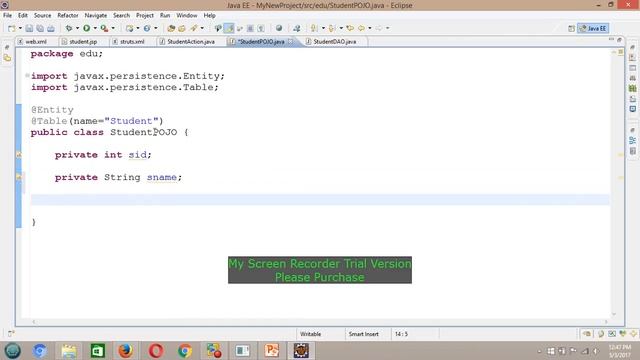This screenshot has height=360, width=640.
Task: Open the Edit menu
Action: [x=23, y=15]
